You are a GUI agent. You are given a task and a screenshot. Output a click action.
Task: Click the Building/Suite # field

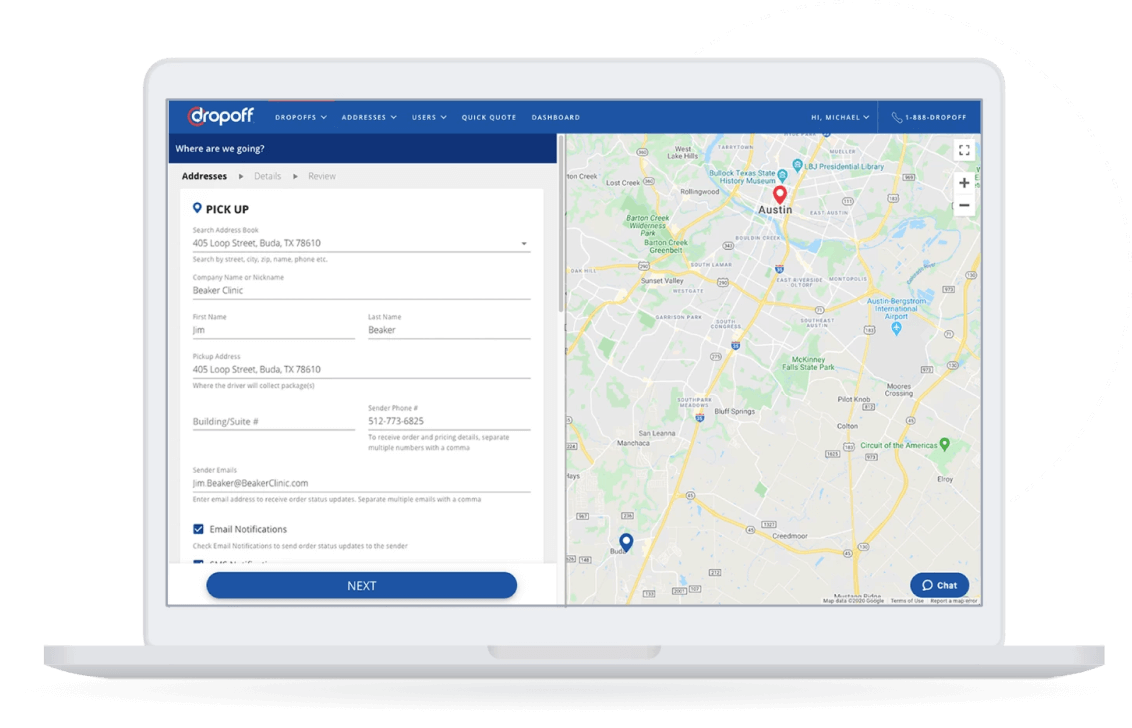(x=273, y=422)
